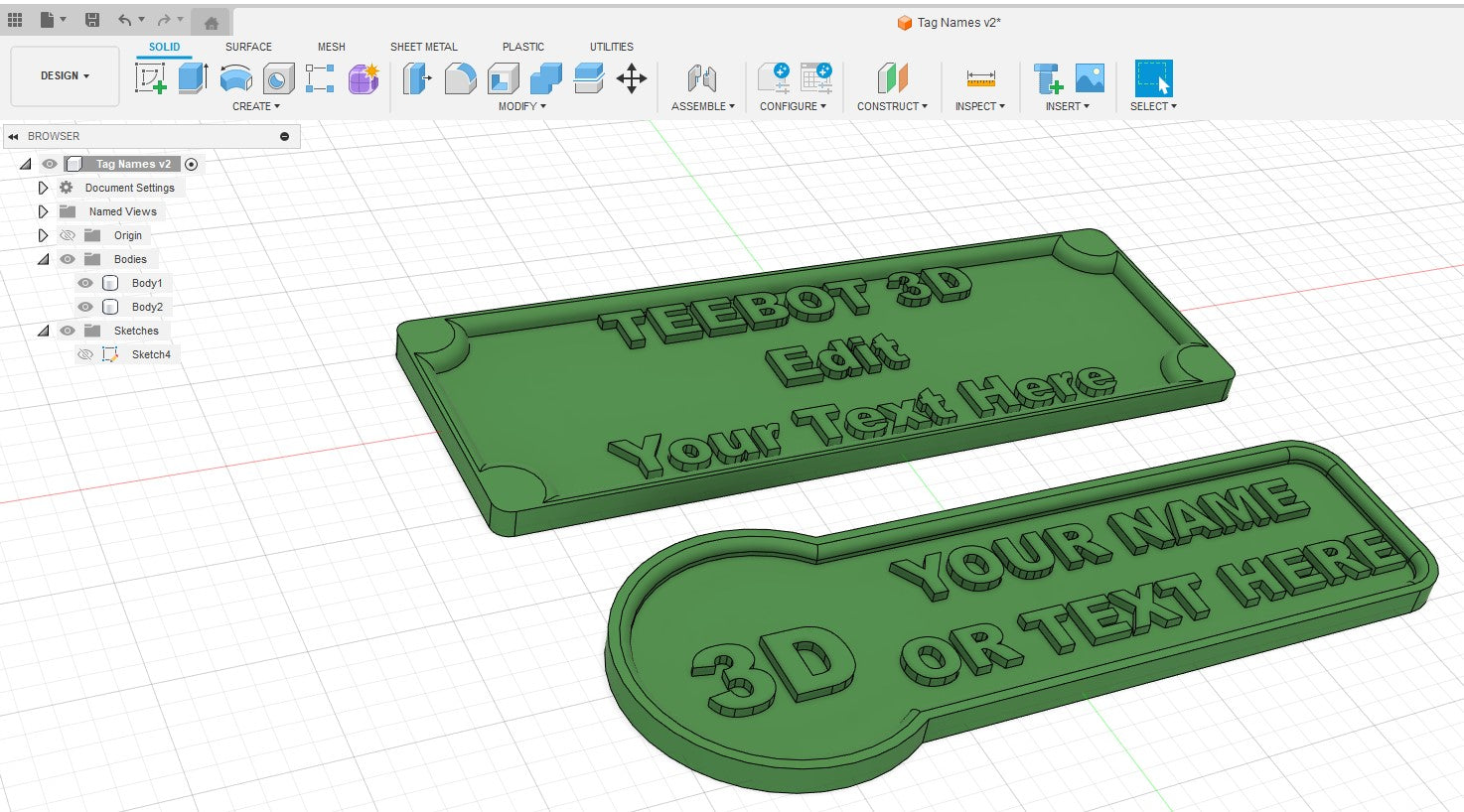Switch to the UTILITIES tab
The image size is (1464, 812).
pos(612,47)
